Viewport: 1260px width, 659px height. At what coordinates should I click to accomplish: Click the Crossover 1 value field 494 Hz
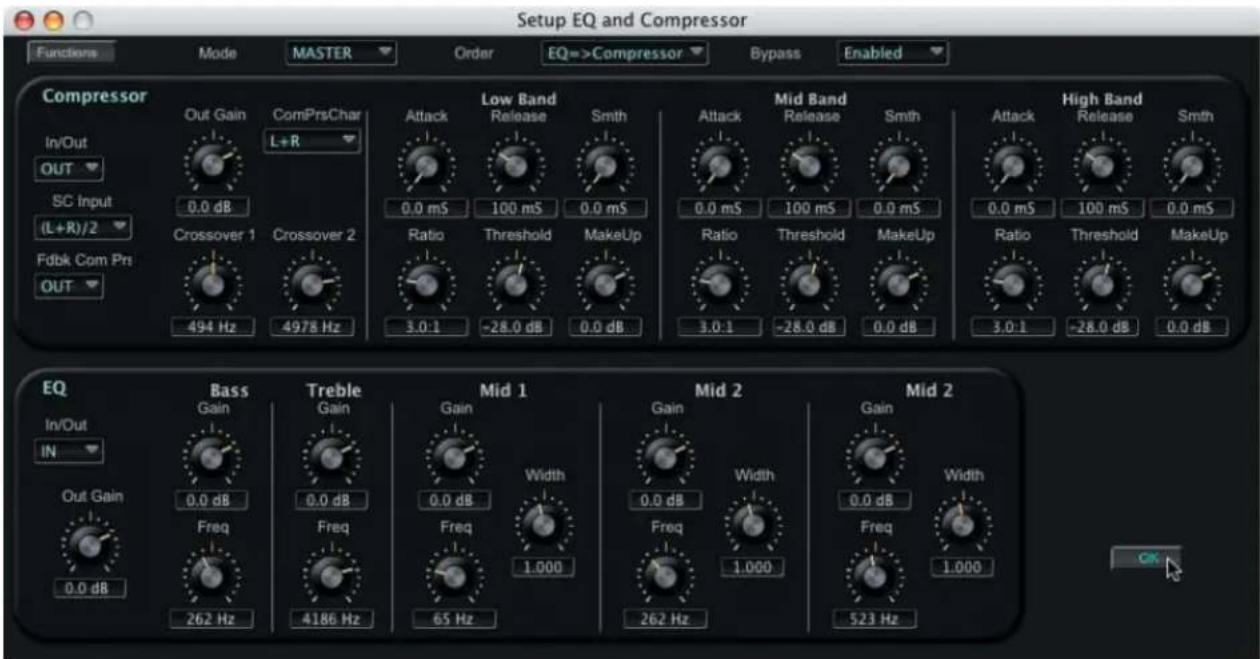[211, 327]
